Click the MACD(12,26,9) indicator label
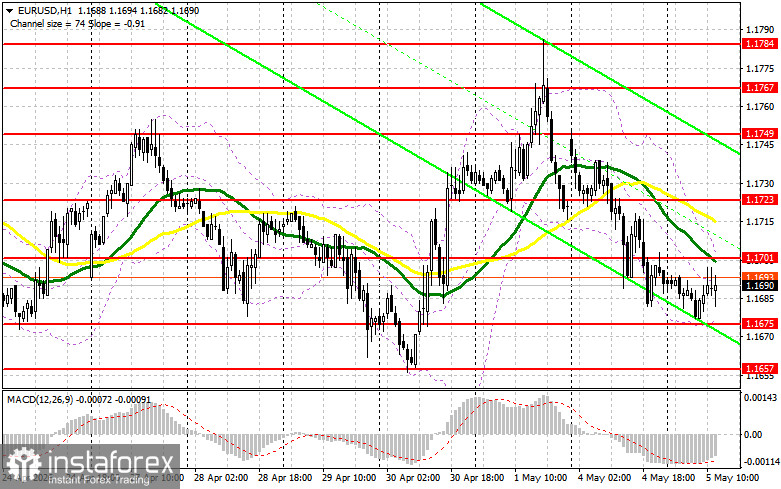 coord(38,400)
